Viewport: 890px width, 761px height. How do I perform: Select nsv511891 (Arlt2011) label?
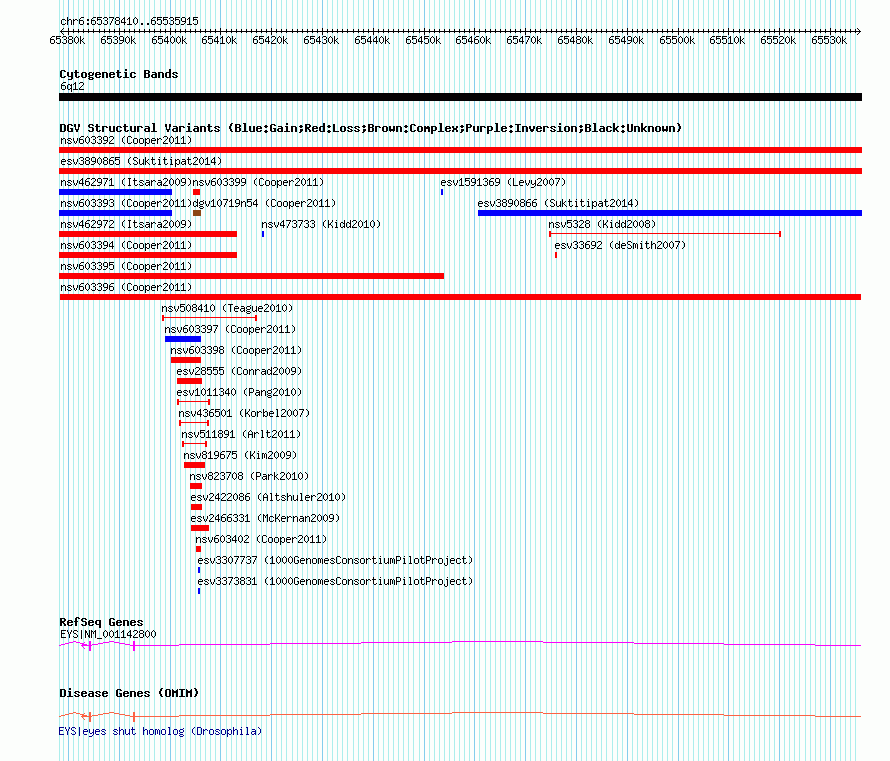(x=241, y=434)
